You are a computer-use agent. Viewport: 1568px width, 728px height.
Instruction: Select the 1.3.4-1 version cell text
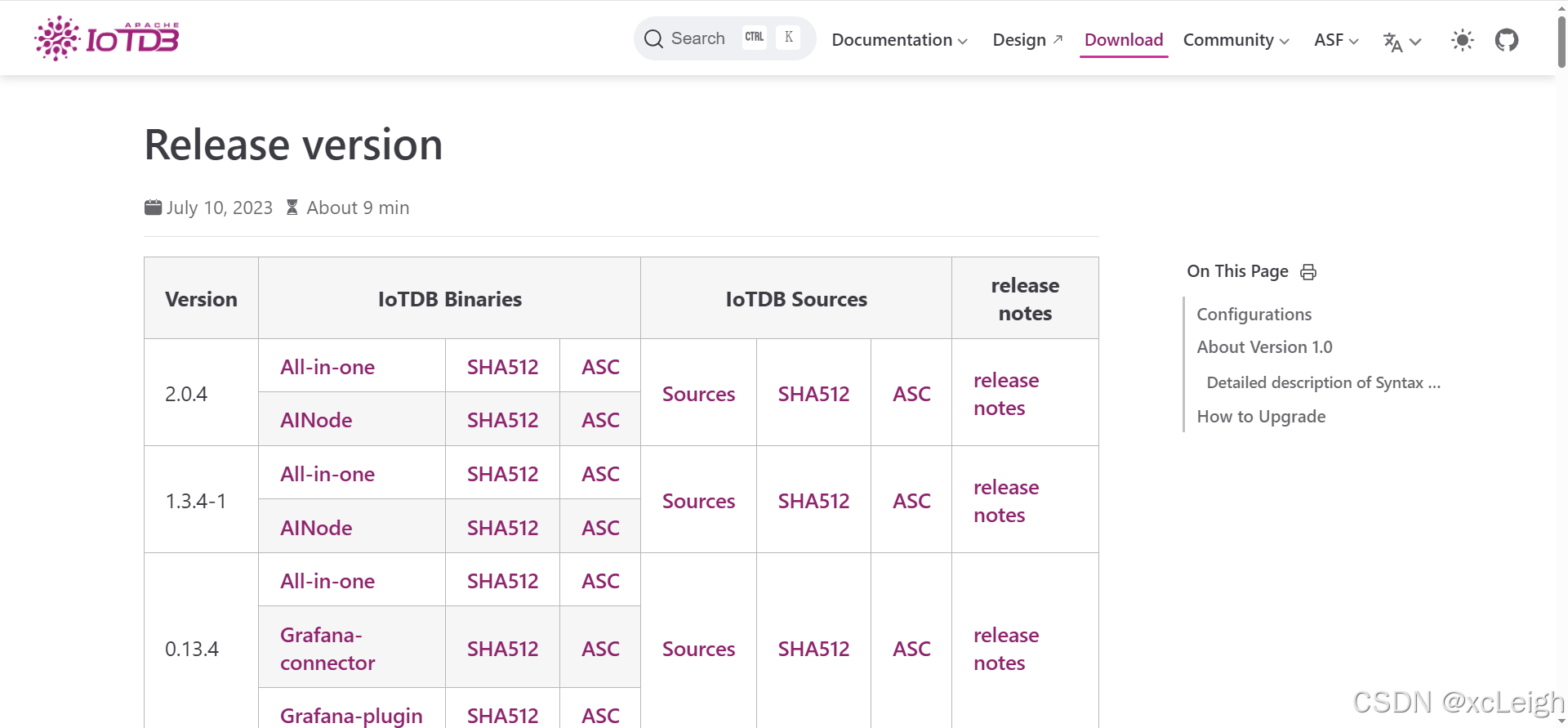tap(195, 501)
